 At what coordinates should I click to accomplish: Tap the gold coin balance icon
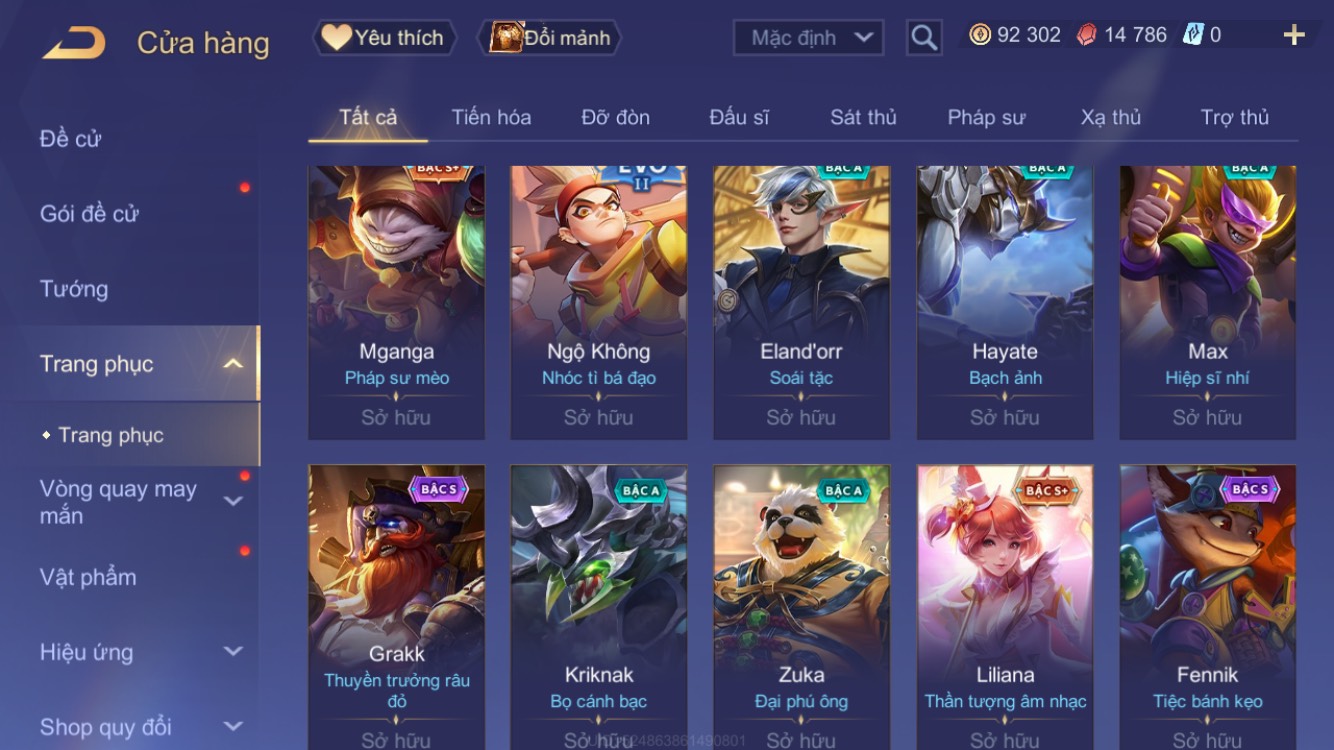pyautogui.click(x=980, y=35)
